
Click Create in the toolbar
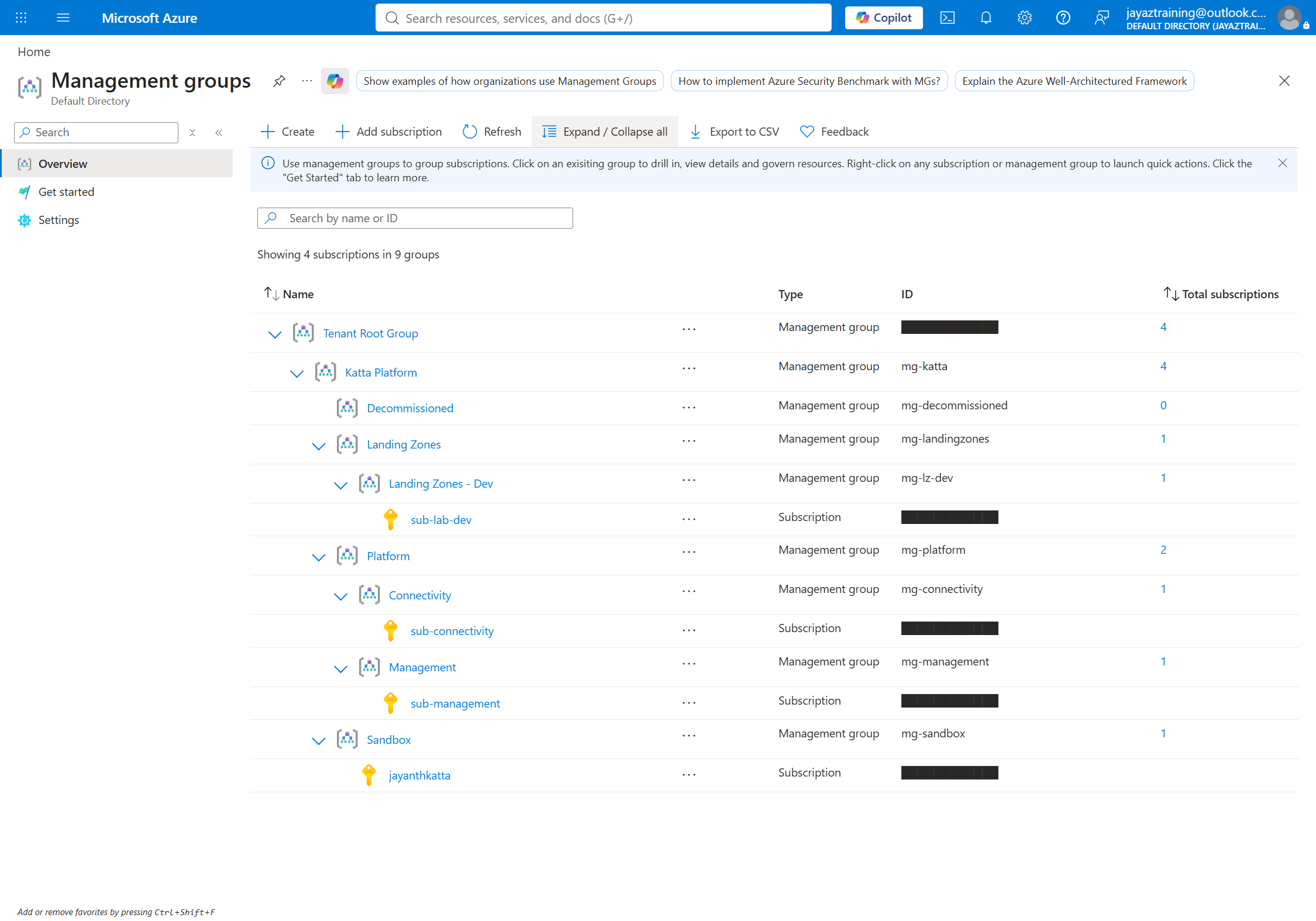pos(287,132)
